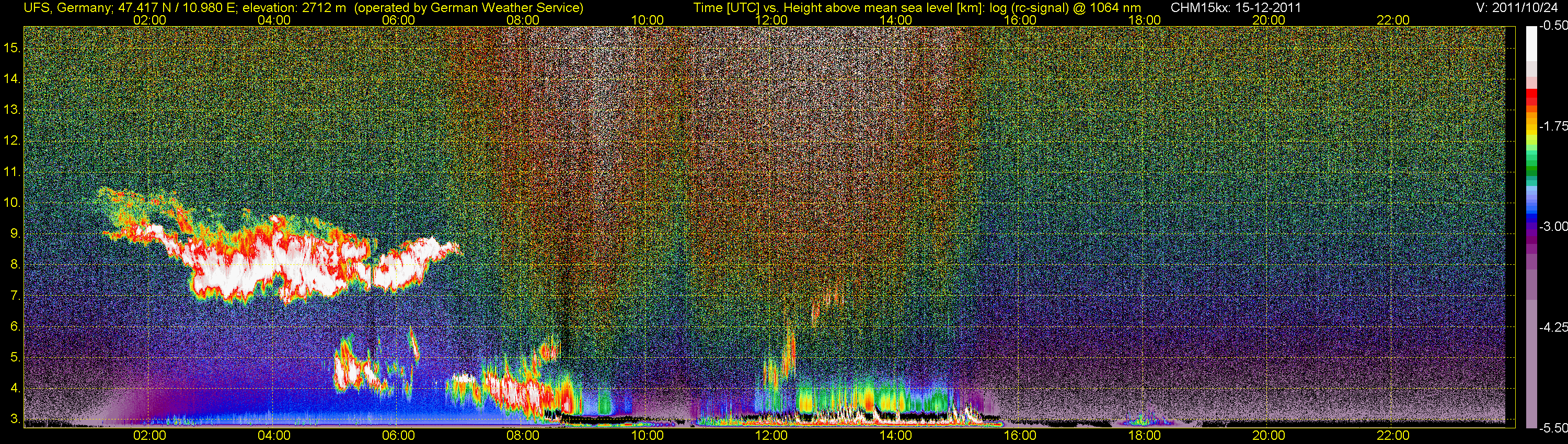Click the 12:00 label on bottom time axis

coord(772,436)
